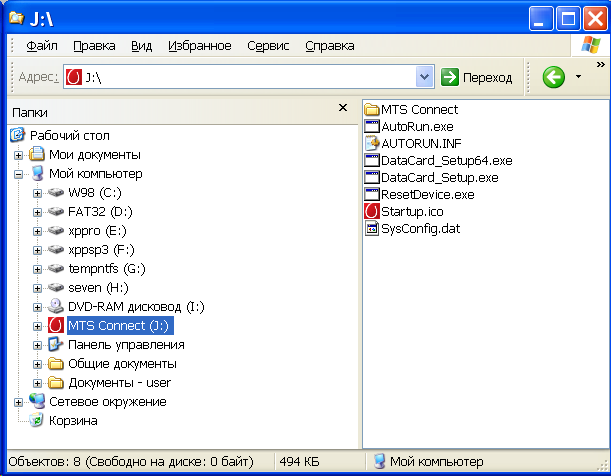The image size is (611, 476).
Task: Open the Back button history dropdown arrow
Action: pos(579,77)
